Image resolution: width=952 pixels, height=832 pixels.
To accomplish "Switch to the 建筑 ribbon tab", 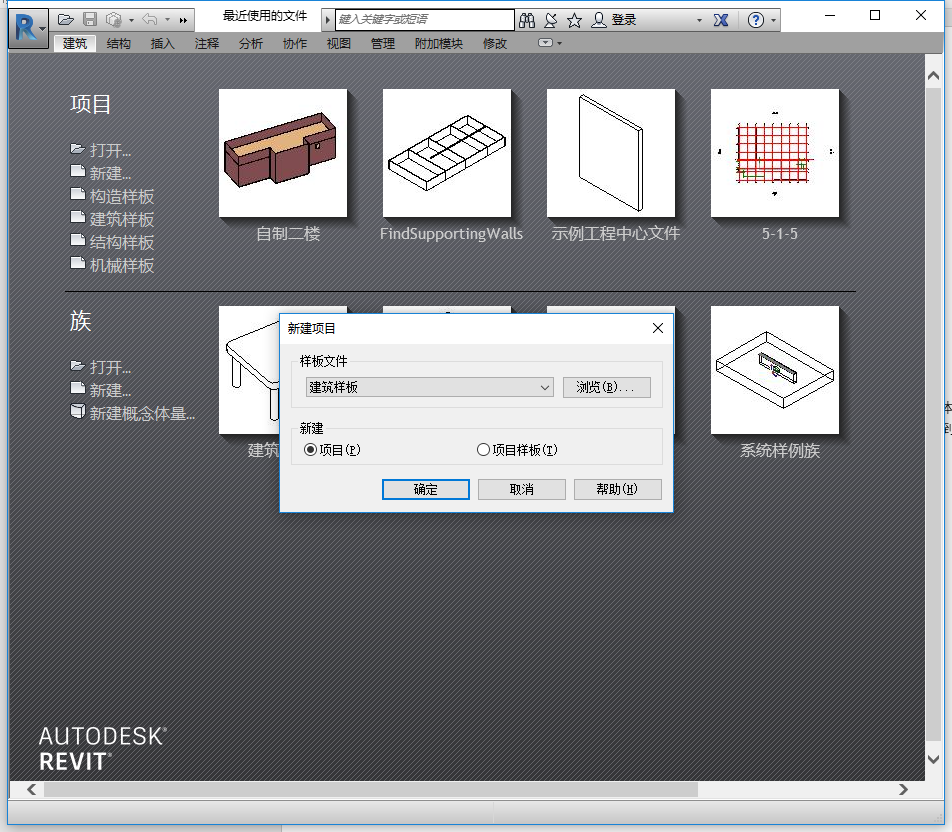I will [x=75, y=43].
